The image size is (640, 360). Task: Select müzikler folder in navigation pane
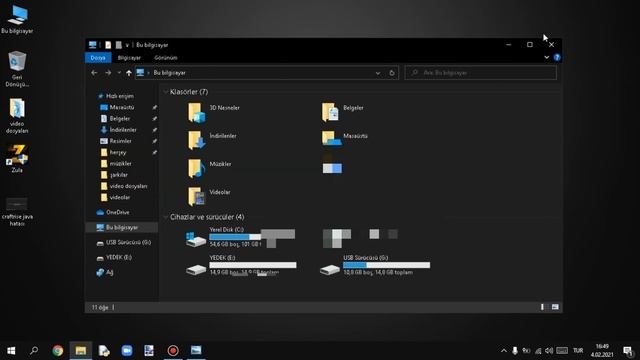tap(120, 163)
